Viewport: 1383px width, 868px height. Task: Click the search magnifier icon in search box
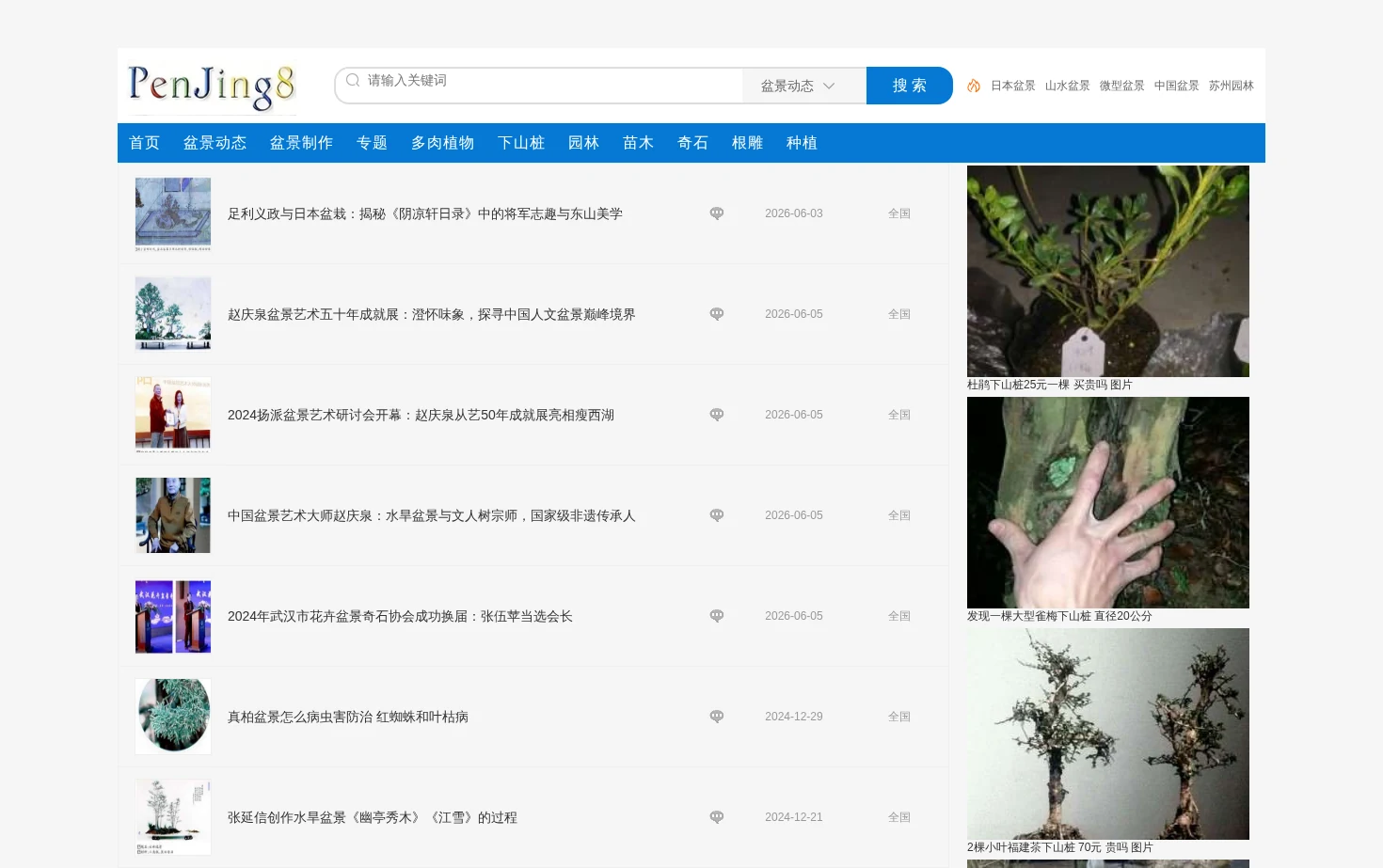tap(353, 81)
